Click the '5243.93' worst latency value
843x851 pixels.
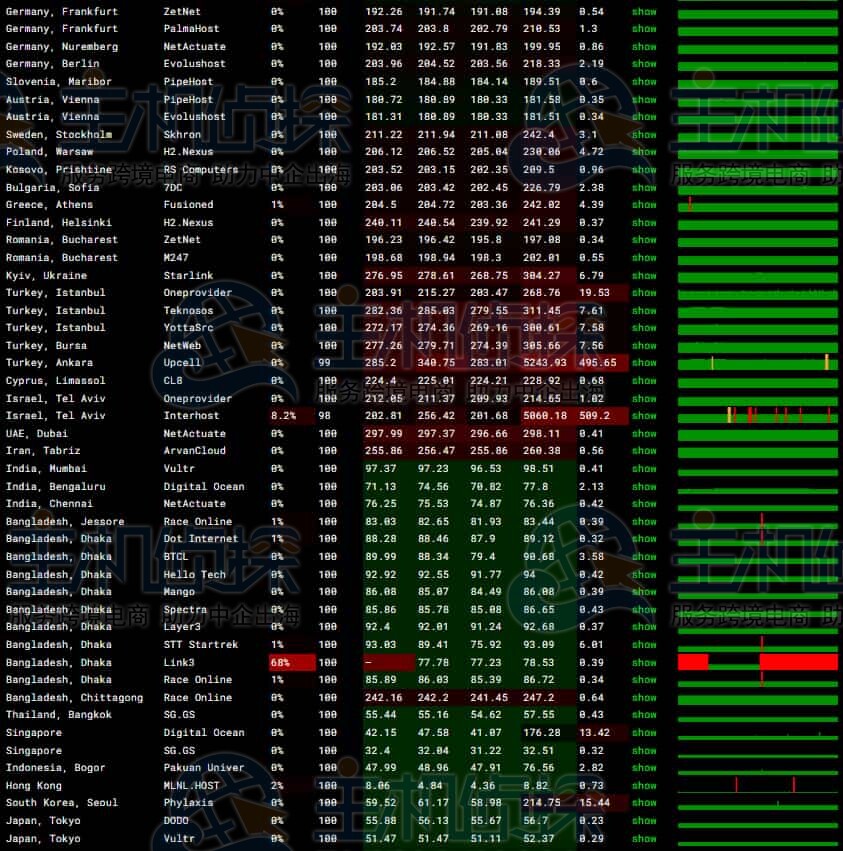click(x=544, y=363)
